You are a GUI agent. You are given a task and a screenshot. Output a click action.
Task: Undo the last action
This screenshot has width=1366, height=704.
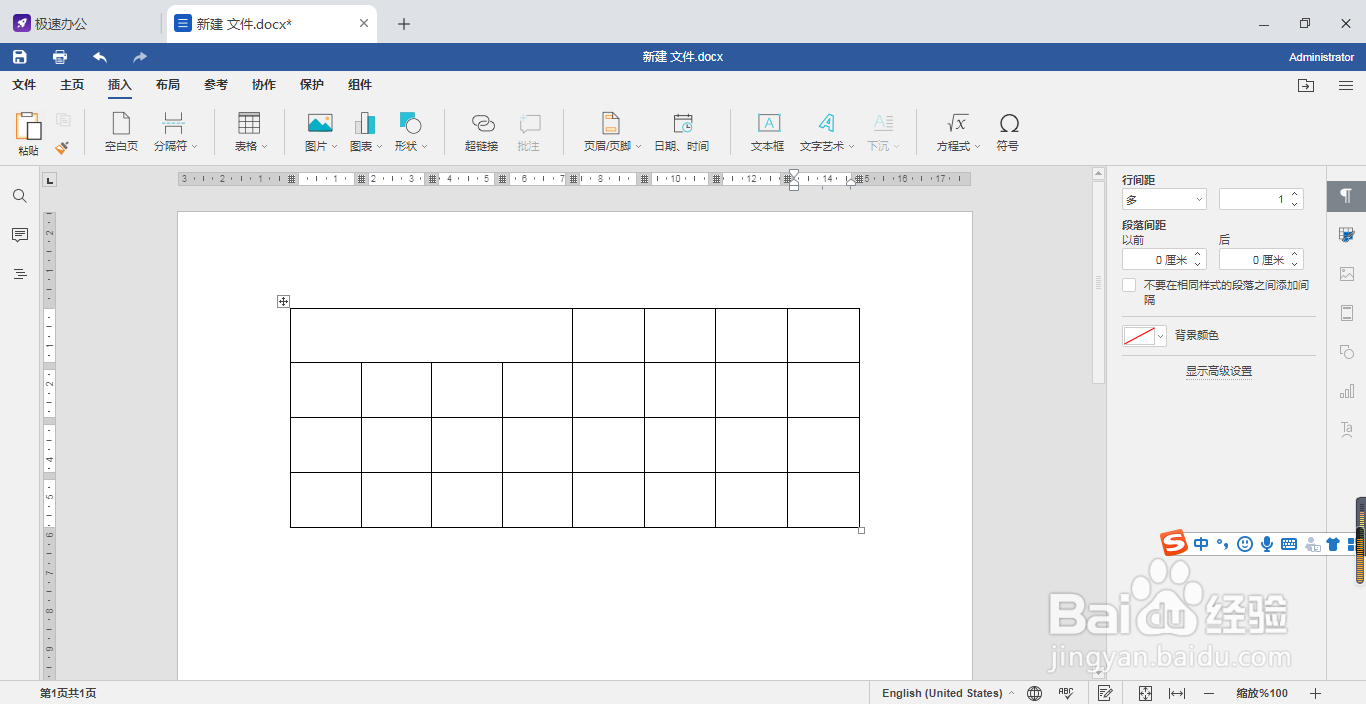tap(100, 57)
